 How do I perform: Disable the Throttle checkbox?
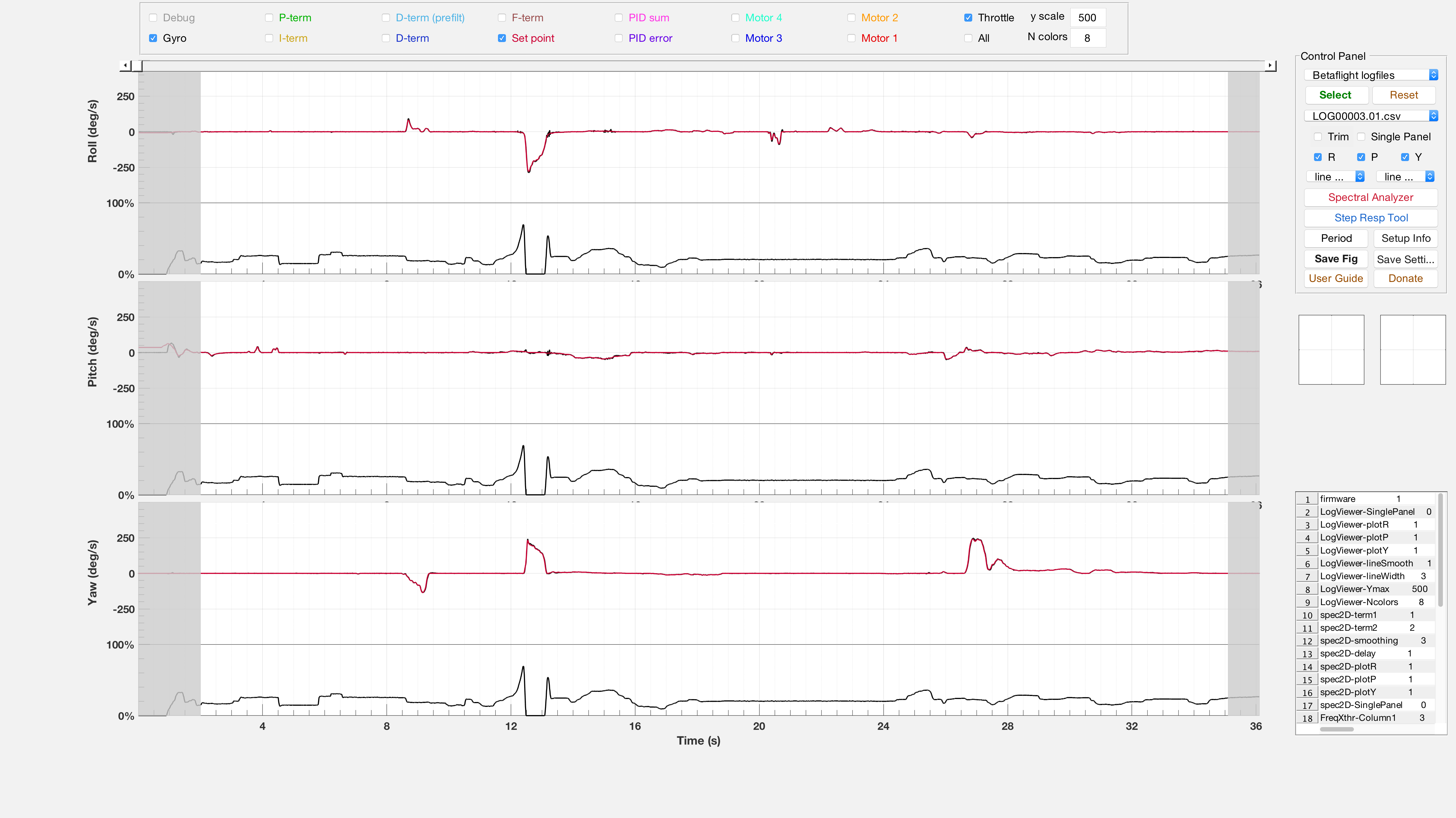(968, 17)
